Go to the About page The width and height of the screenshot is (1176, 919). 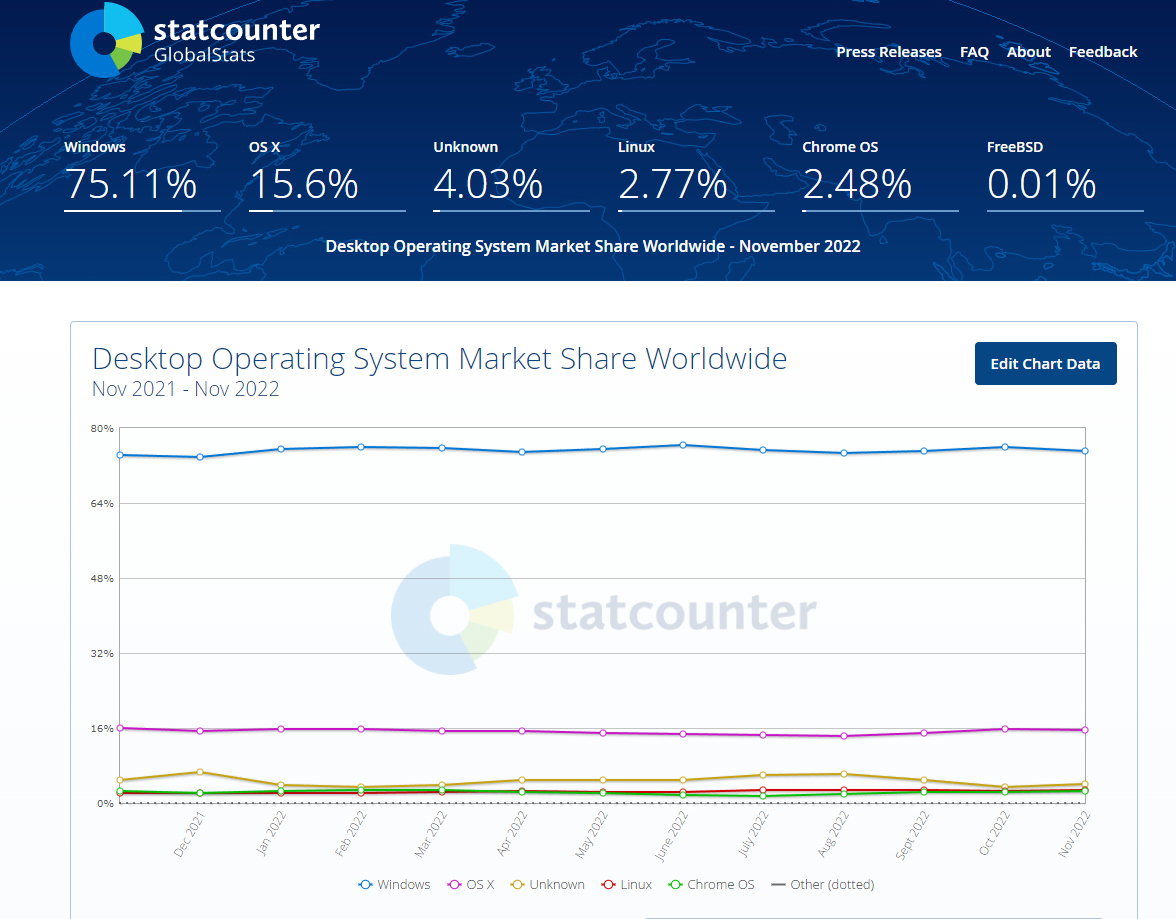(x=1028, y=52)
